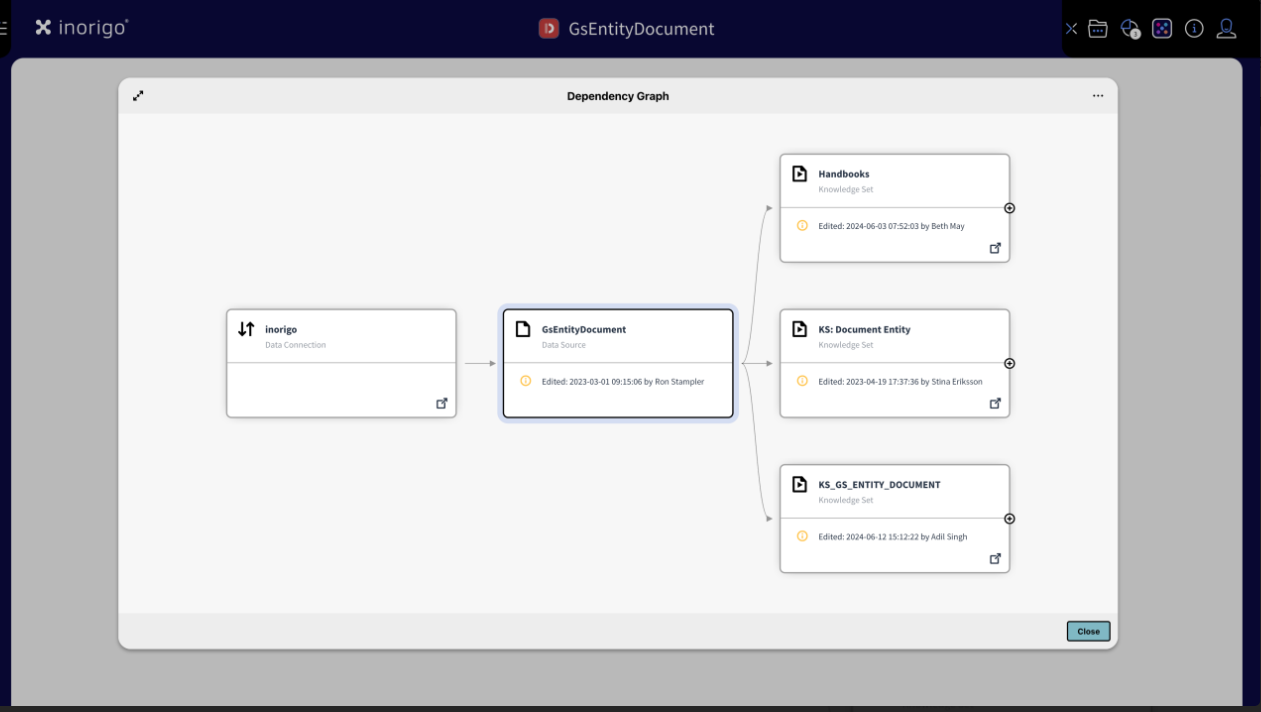
Task: Toggle fullscreen for the Dependency Graph dialog
Action: [138, 96]
